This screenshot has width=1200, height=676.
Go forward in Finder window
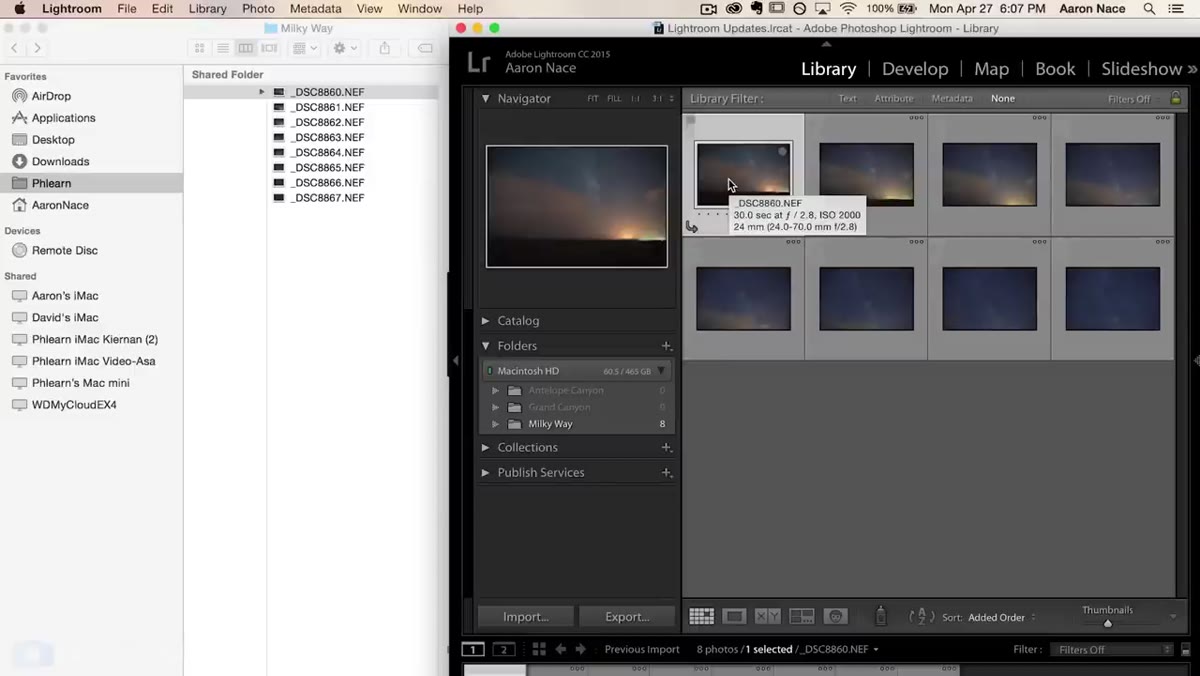[38, 48]
